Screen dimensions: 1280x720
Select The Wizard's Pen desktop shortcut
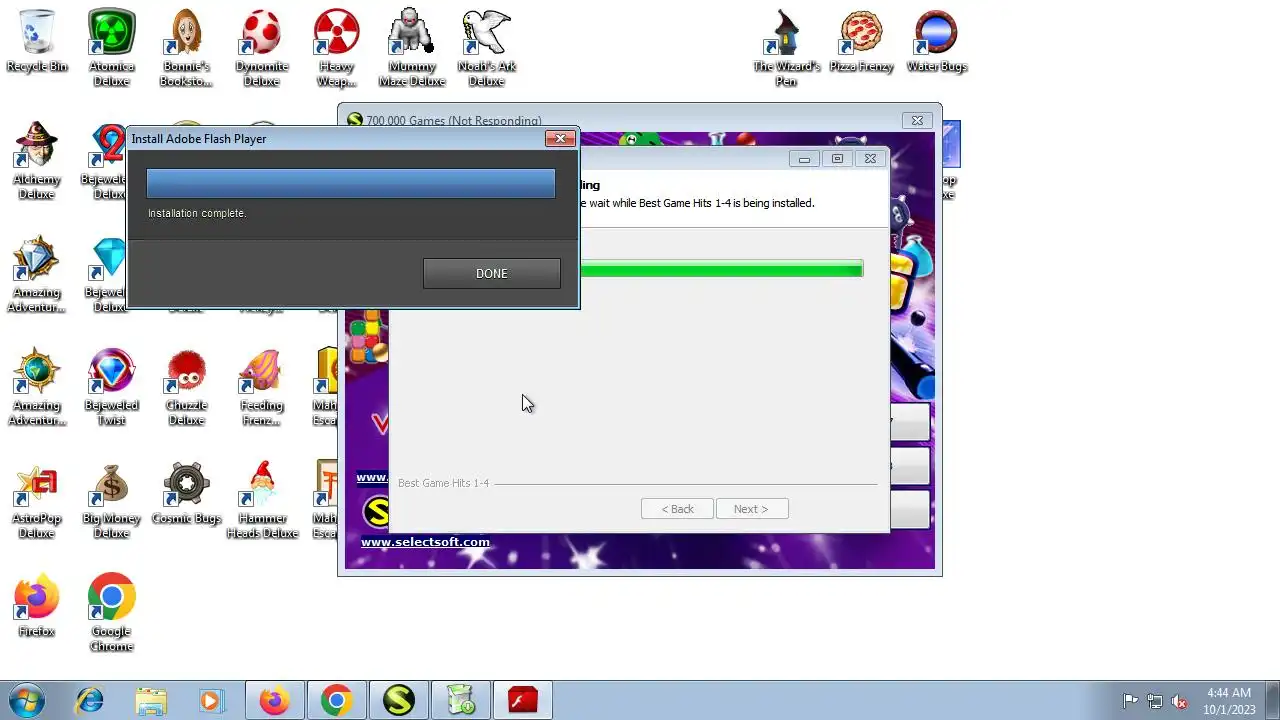click(x=786, y=48)
